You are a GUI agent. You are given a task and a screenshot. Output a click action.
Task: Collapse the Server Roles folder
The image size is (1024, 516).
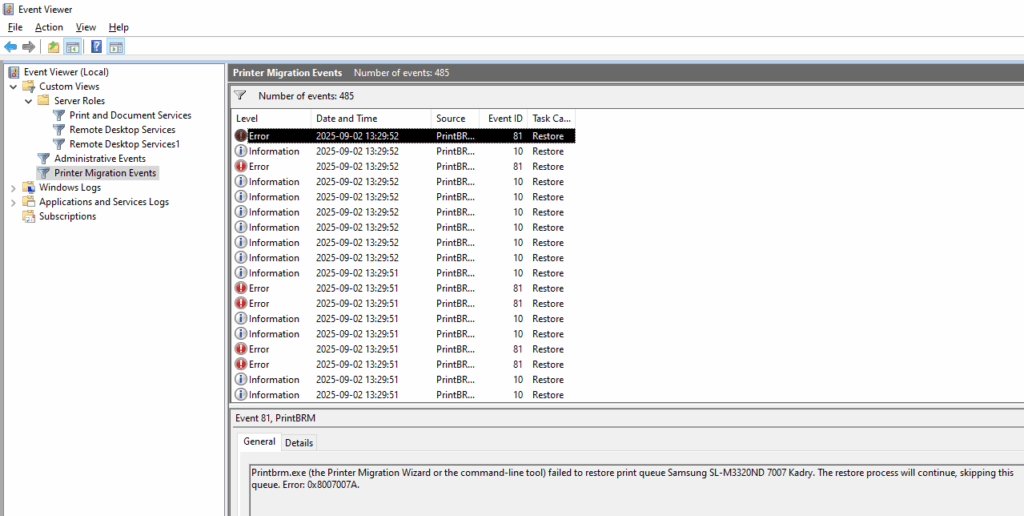tap(28, 101)
